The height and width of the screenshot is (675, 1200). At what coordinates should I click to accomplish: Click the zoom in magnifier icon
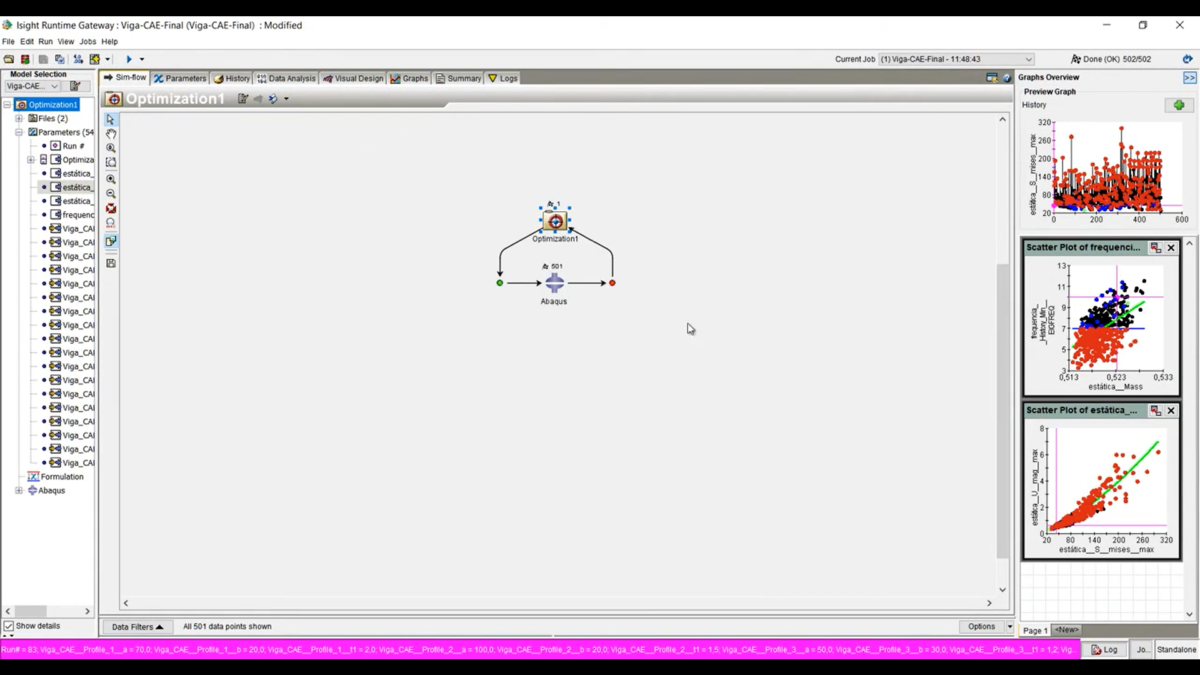(x=111, y=179)
